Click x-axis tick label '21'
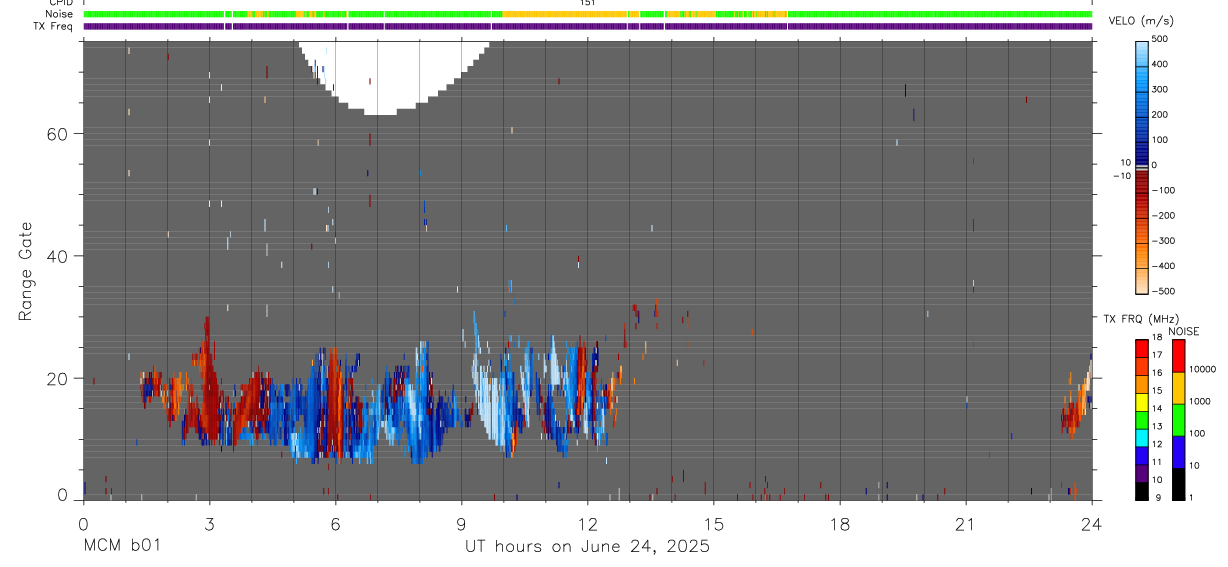Screen dimensions: 1228x567 [965, 524]
